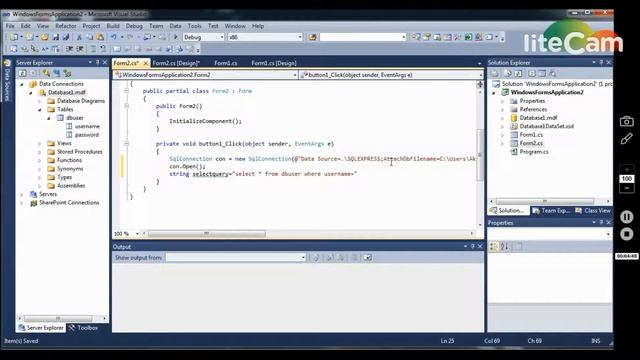
Task: Toggle Categorized view in Properties panel
Action: (x=494, y=246)
